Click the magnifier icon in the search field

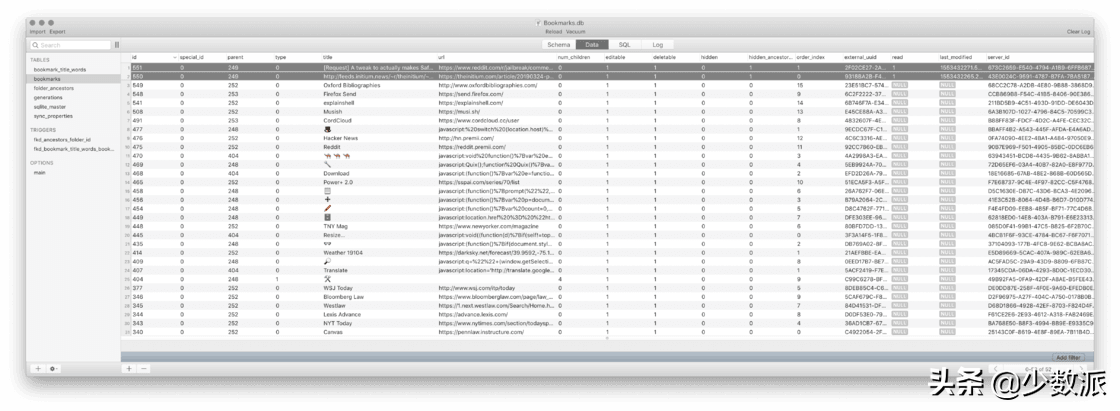point(36,45)
